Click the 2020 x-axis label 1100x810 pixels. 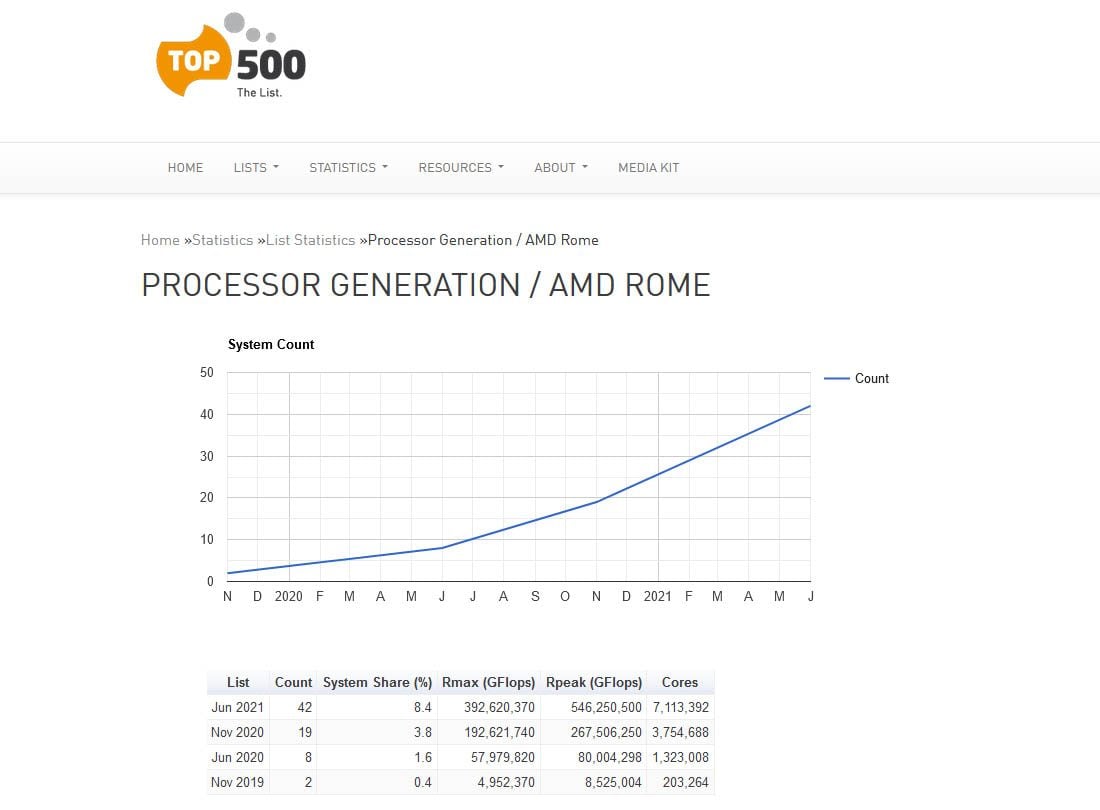pyautogui.click(x=288, y=596)
